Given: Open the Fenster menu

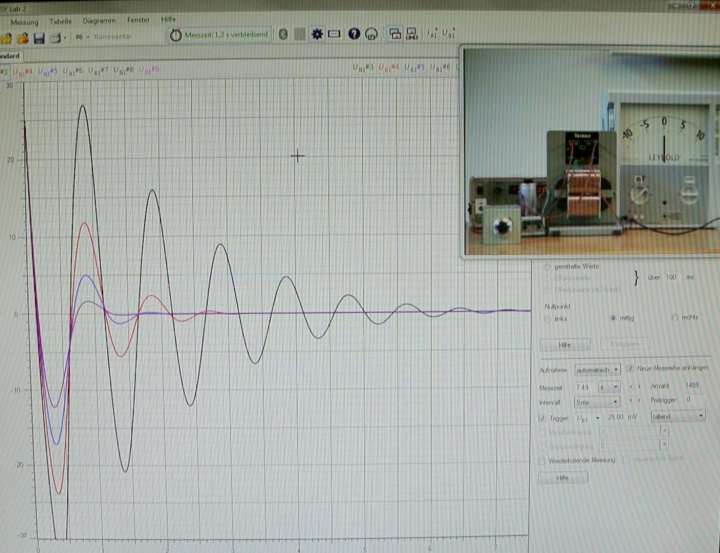Looking at the screenshot, I should [138, 20].
